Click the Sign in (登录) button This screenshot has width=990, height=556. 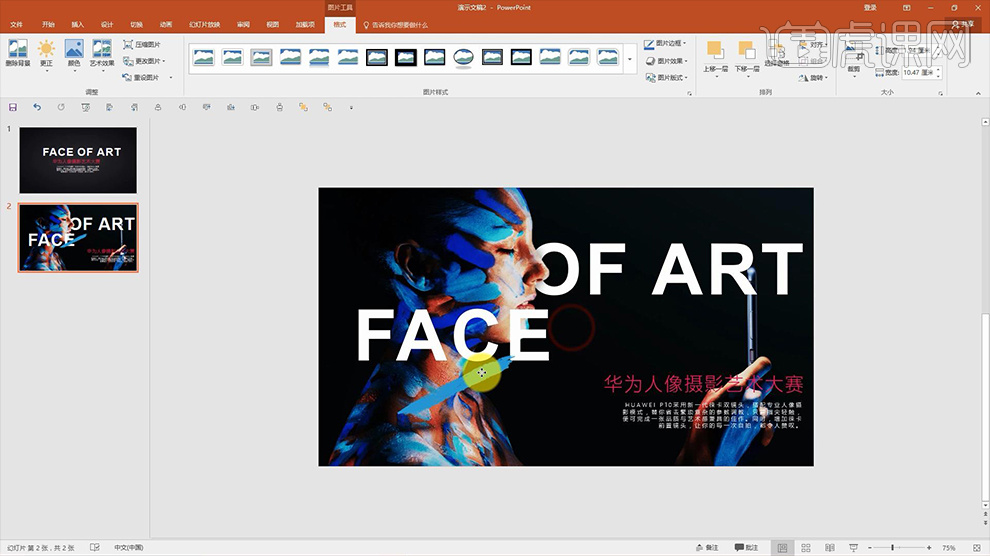871,8
